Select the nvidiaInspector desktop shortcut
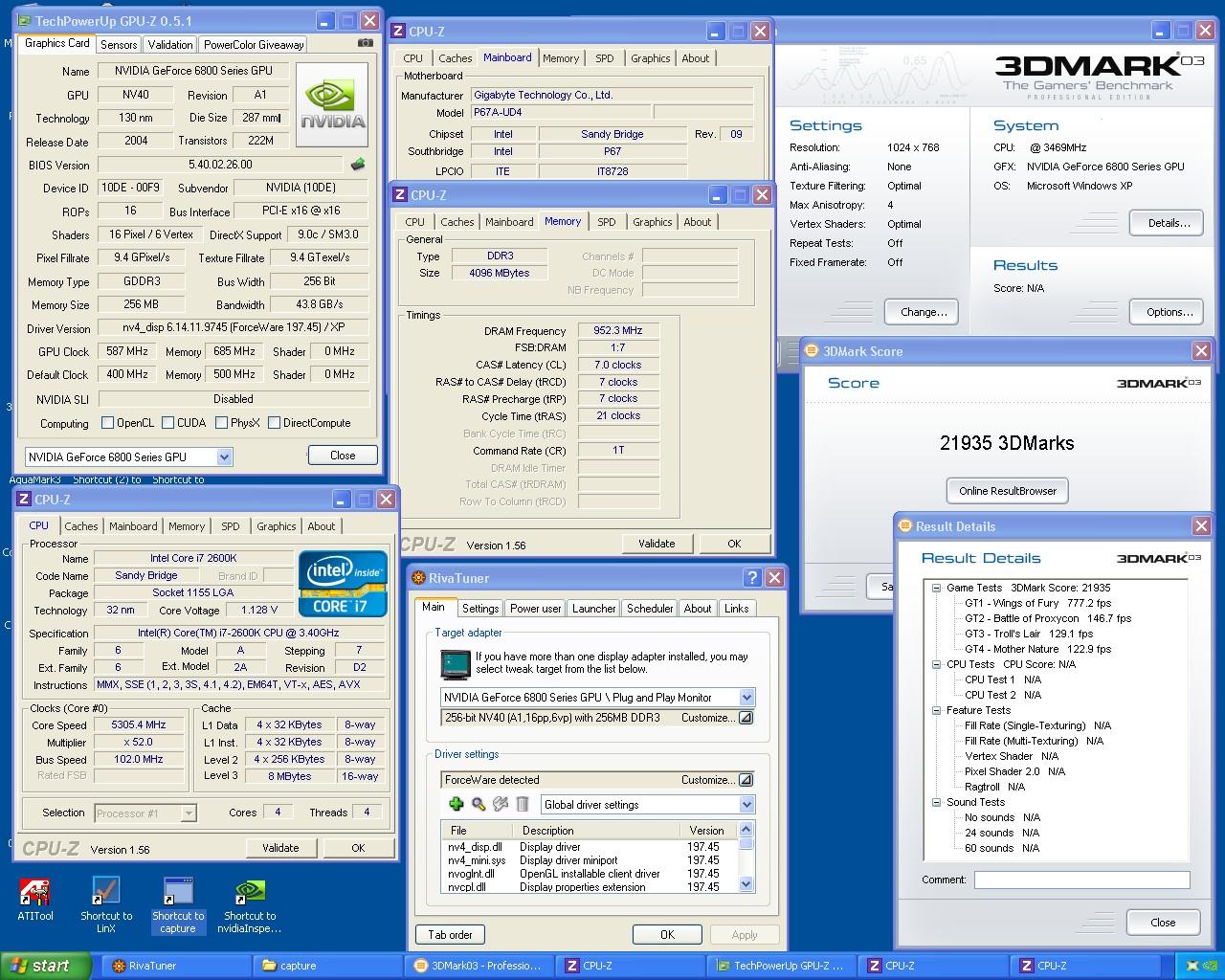Viewport: 1225px width, 980px height. point(250,904)
